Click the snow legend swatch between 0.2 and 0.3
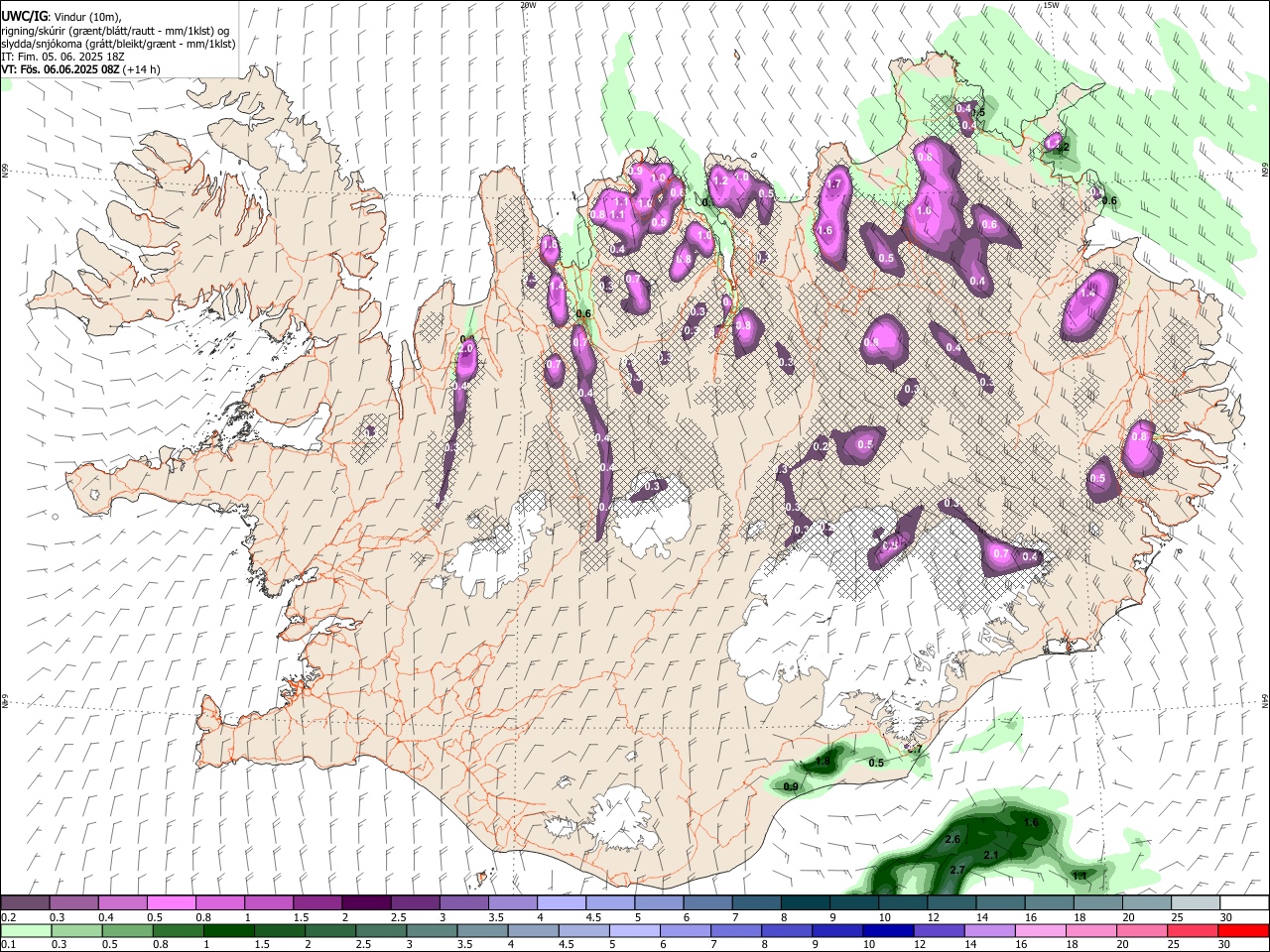This screenshot has width=1270, height=952. (x=25, y=903)
